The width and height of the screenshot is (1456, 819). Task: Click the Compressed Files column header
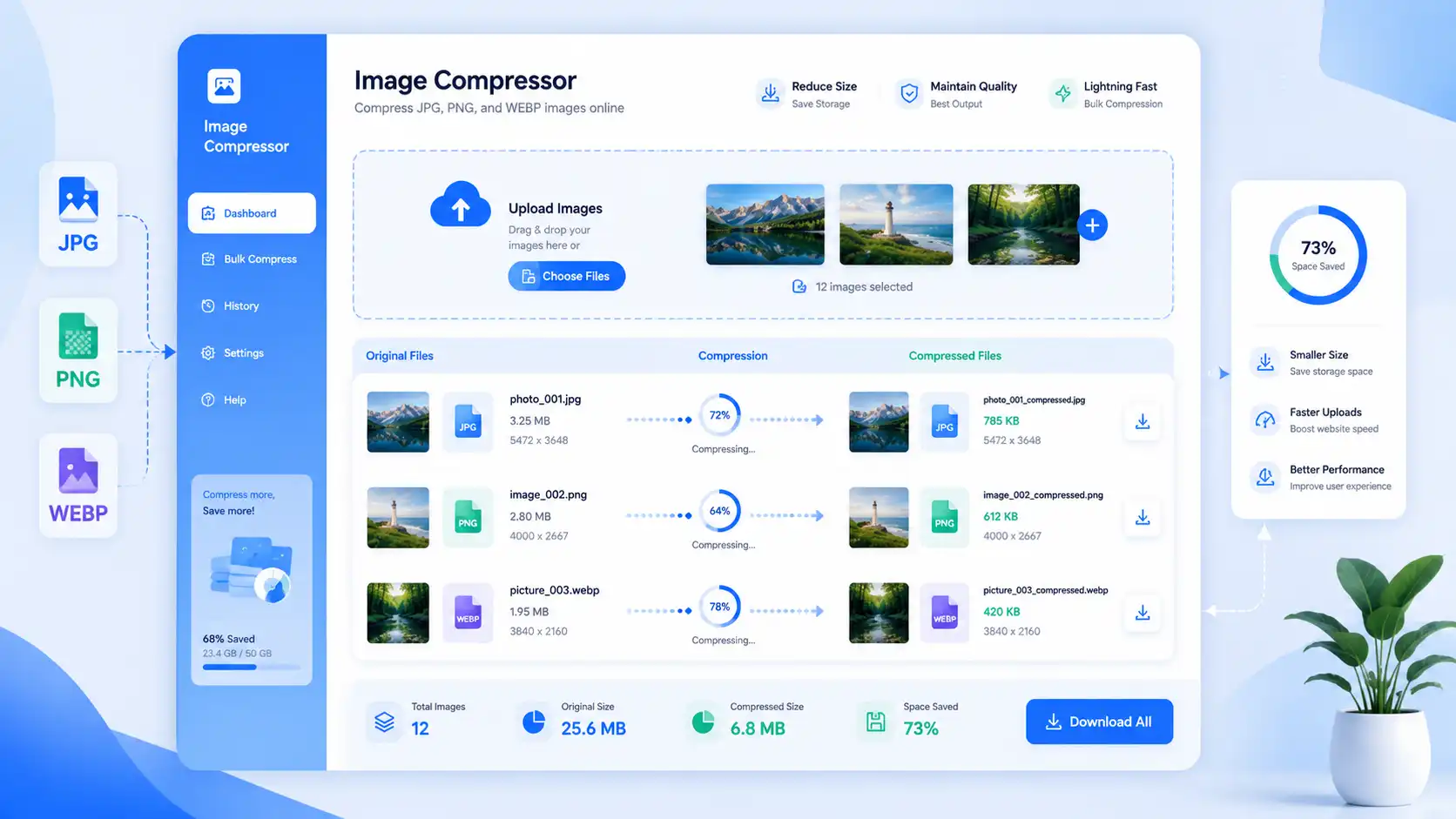coord(955,356)
